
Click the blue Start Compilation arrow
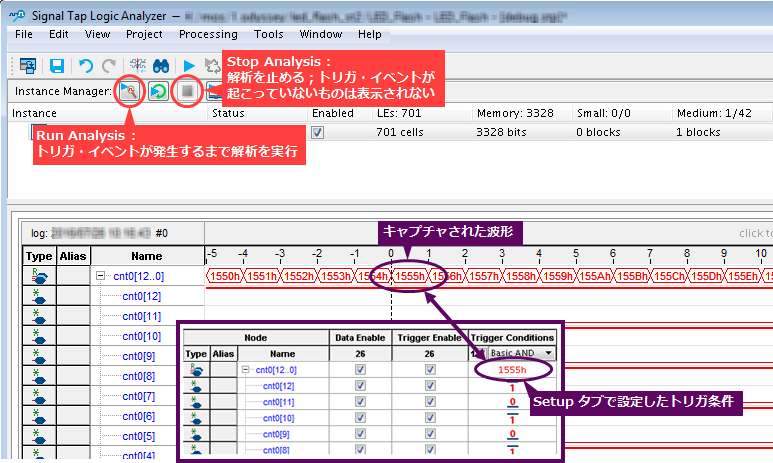click(x=191, y=66)
